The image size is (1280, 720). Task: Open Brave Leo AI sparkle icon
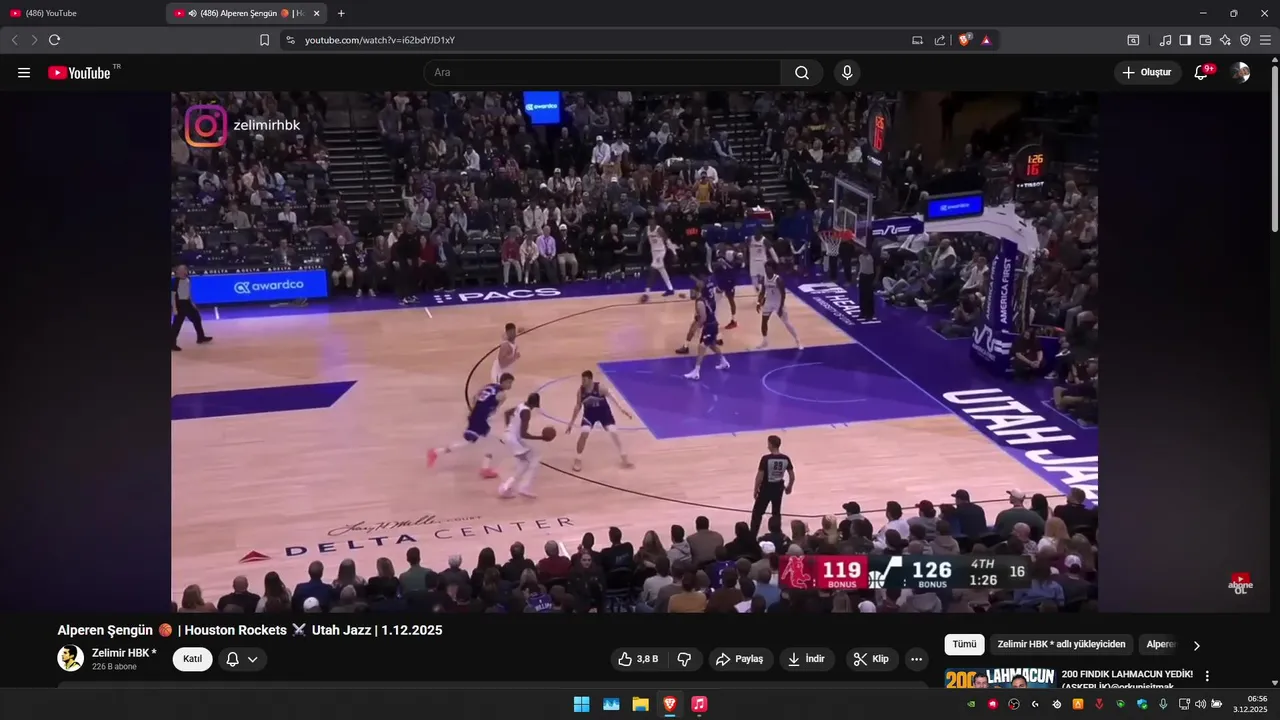click(x=1225, y=40)
